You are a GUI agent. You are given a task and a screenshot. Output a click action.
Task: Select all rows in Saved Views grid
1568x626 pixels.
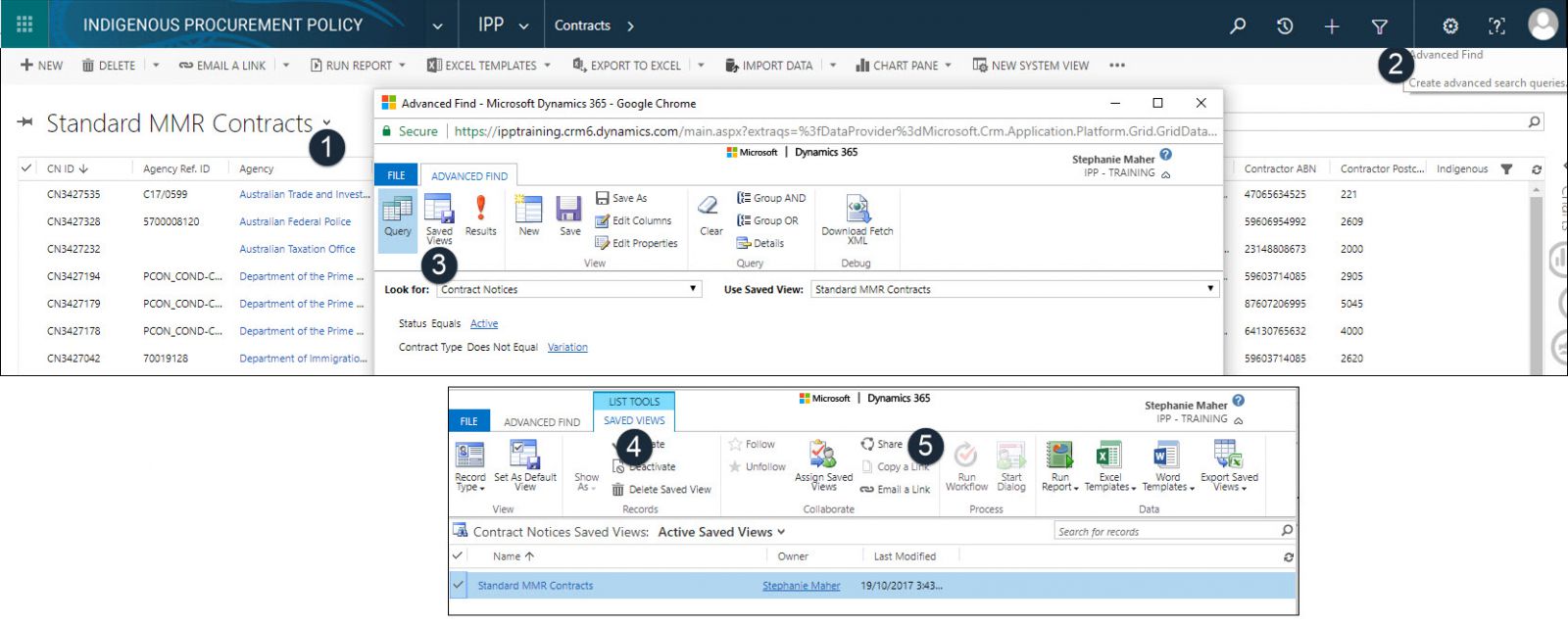pos(457,555)
